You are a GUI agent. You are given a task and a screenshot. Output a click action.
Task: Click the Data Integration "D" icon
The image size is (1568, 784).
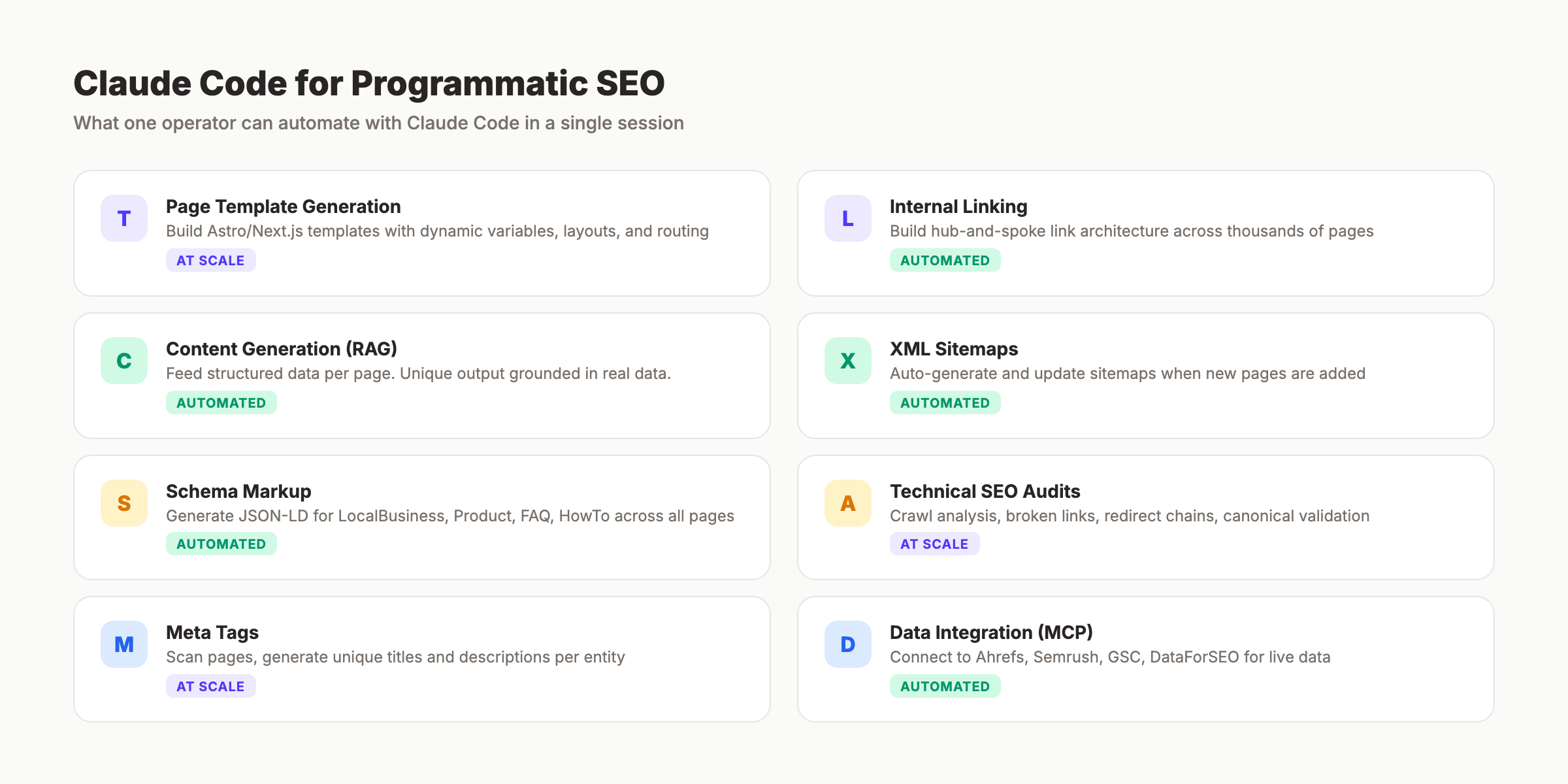[x=847, y=644]
